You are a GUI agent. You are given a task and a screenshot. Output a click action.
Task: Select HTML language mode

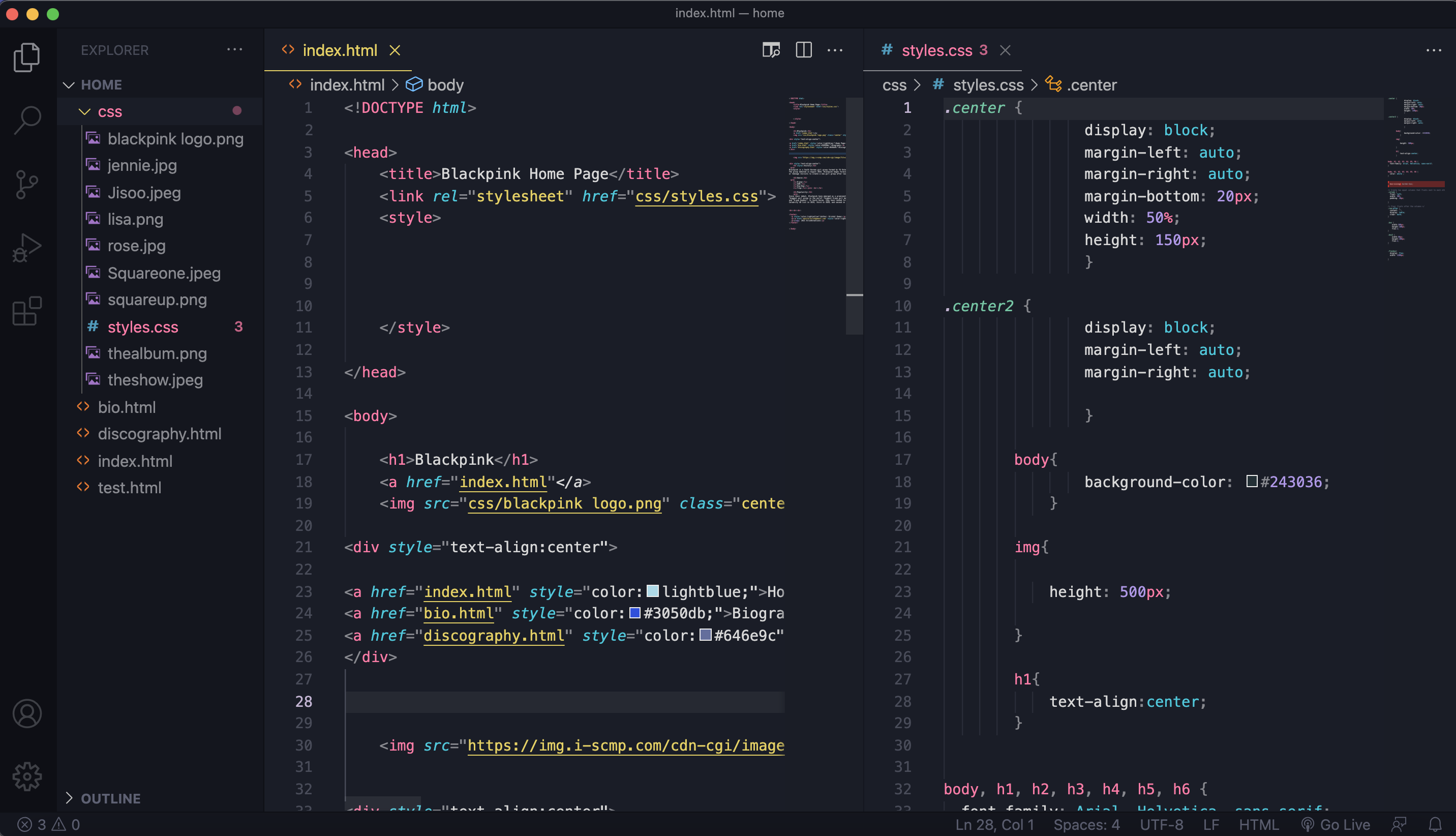coord(1259,825)
